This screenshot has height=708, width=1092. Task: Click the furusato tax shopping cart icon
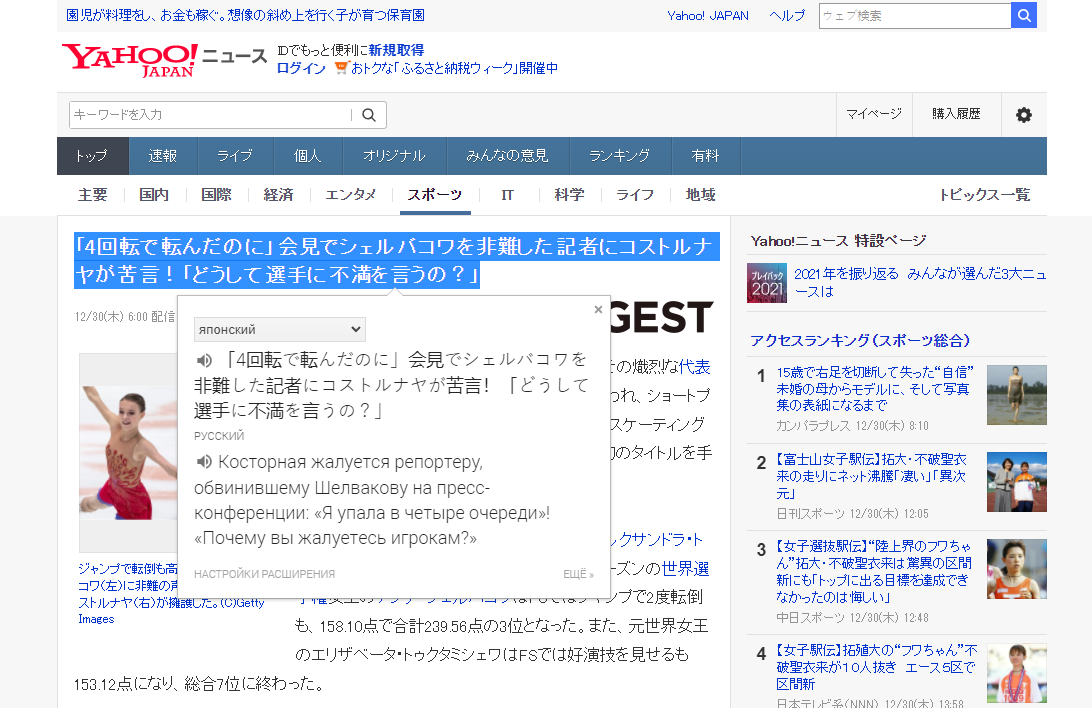pyautogui.click(x=341, y=68)
